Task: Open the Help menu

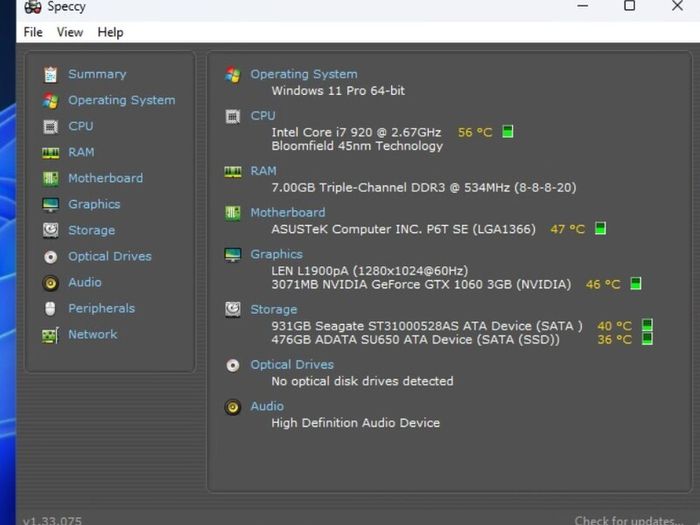Action: [x=110, y=32]
